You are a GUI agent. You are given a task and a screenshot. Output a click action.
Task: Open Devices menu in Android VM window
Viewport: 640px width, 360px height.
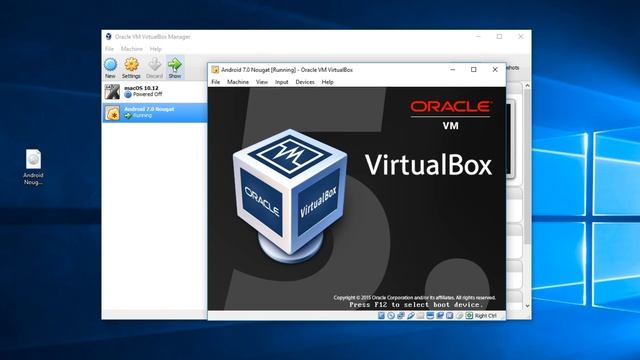[x=305, y=82]
